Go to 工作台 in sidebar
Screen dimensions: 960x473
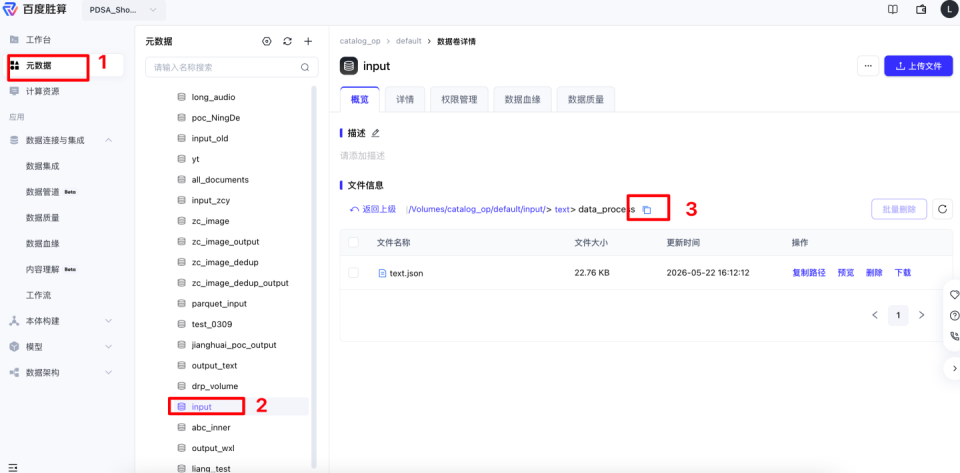click(x=38, y=40)
